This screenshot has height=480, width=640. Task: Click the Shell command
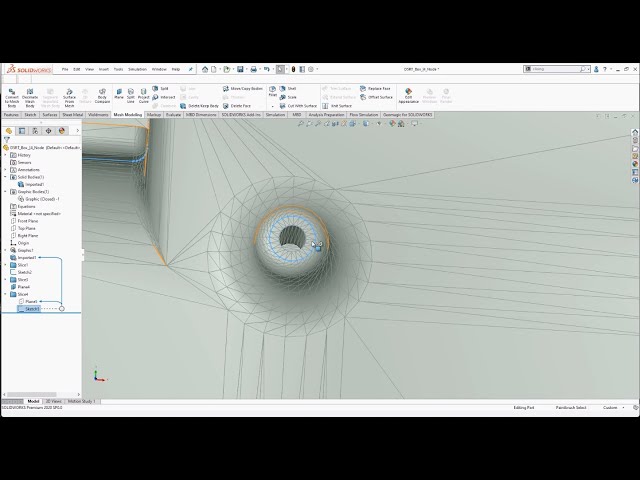tap(288, 89)
